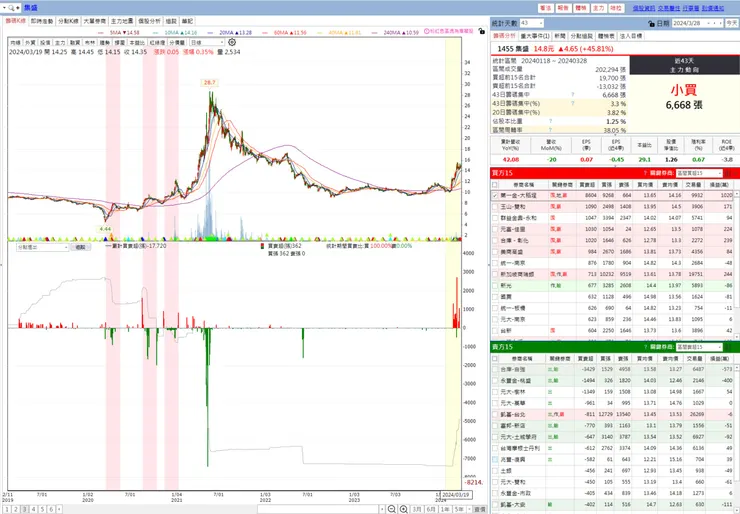This screenshot has width=740, height=514.
Task: Click help icon next to 佔股本比
Action: tap(550, 121)
